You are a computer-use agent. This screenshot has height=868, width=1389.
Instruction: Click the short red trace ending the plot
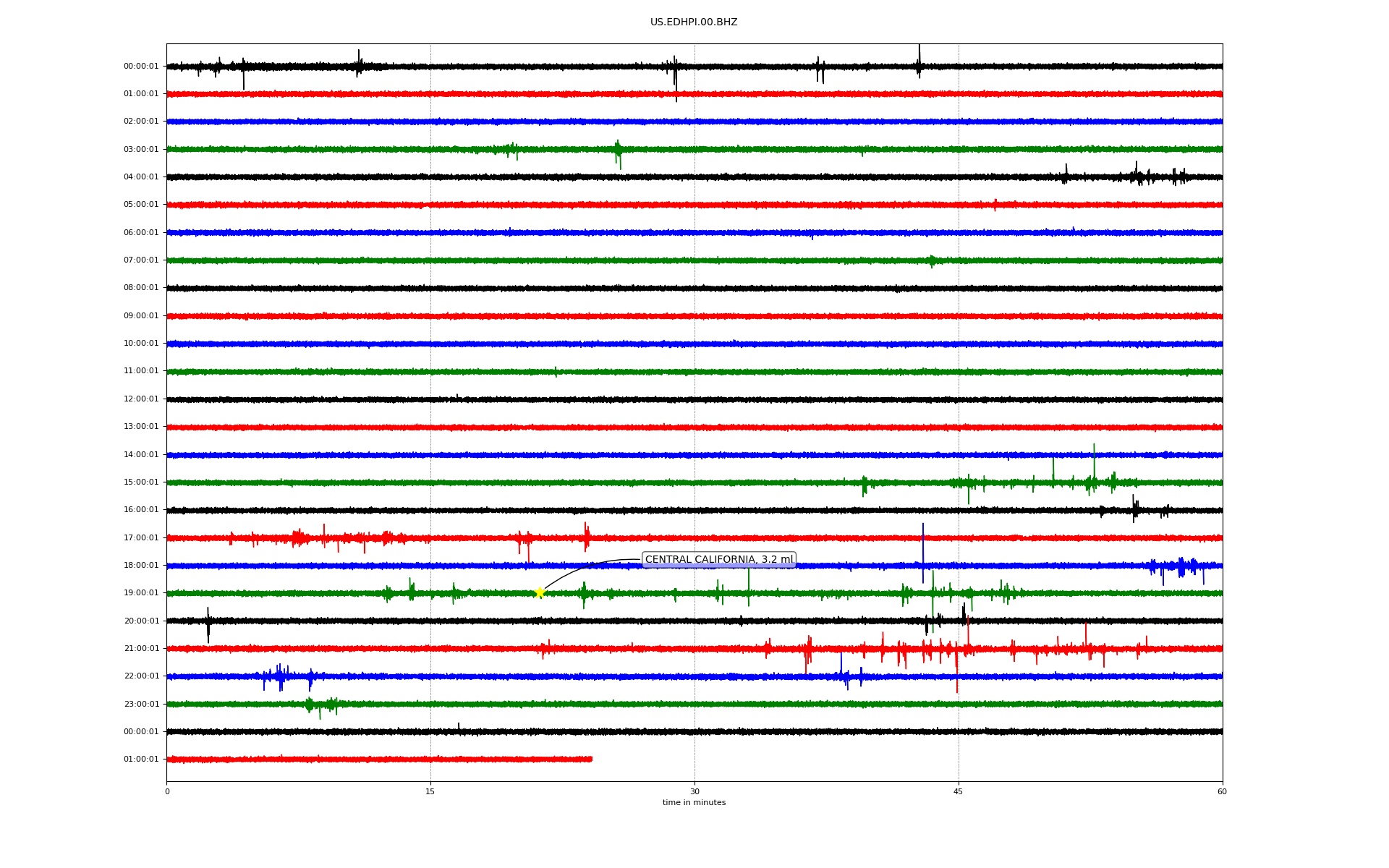379,759
